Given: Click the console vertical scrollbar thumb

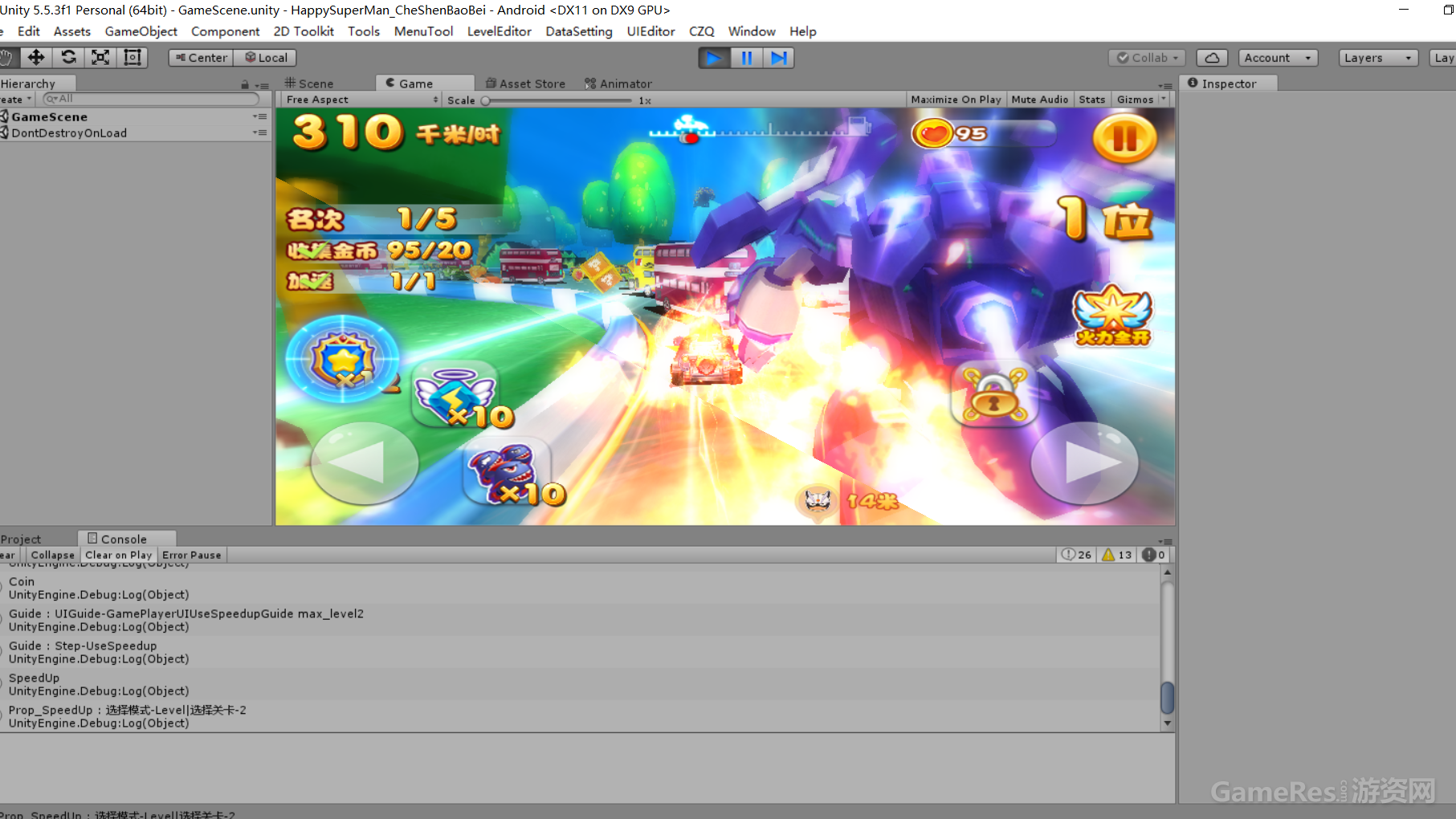Looking at the screenshot, I should 1167,697.
